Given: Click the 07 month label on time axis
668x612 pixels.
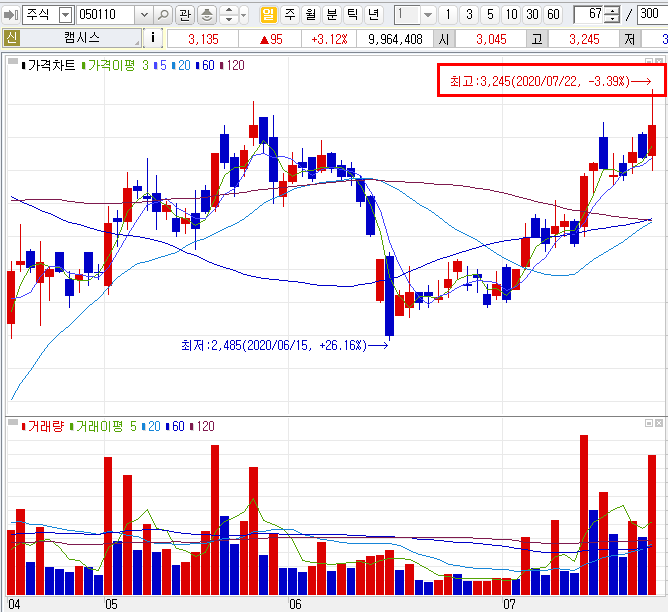Looking at the screenshot, I should pyautogui.click(x=510, y=604).
